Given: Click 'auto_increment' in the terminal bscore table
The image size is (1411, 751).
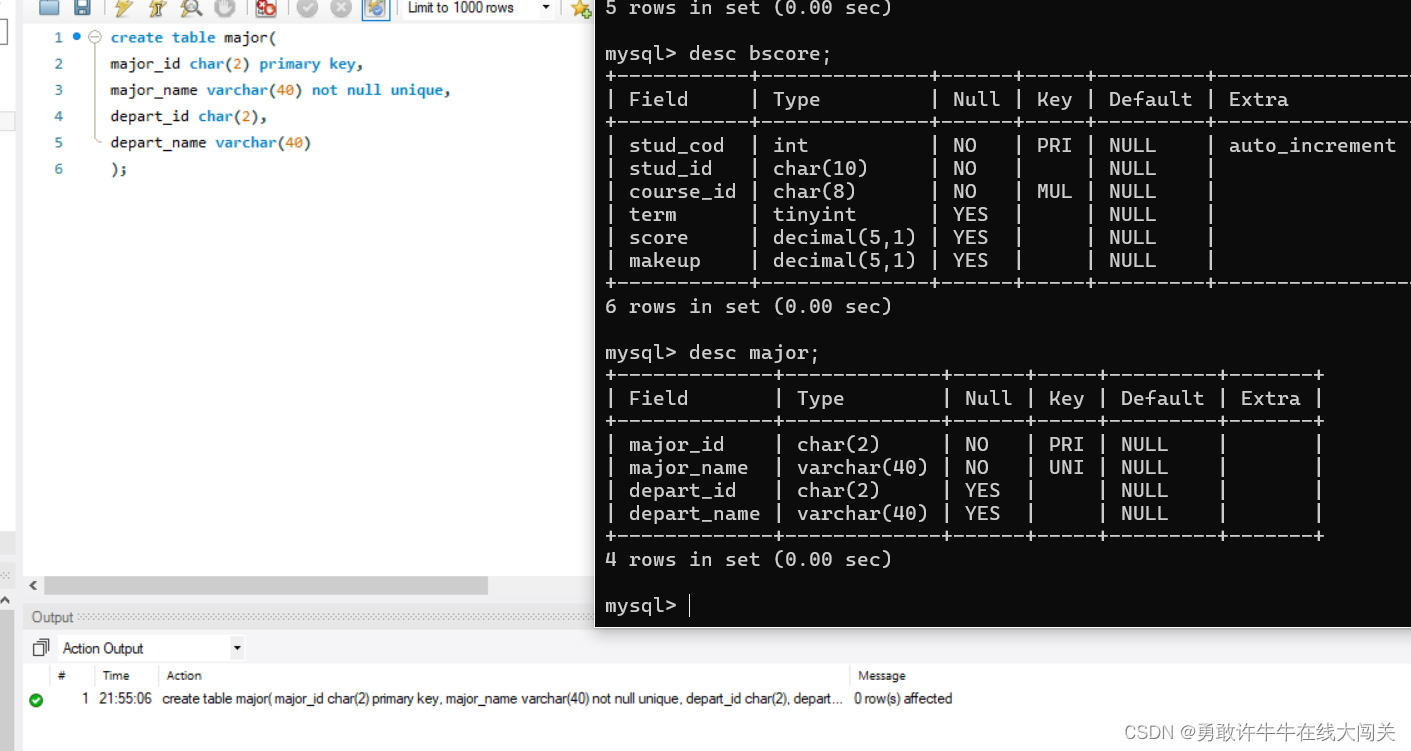Looking at the screenshot, I should point(1312,145).
